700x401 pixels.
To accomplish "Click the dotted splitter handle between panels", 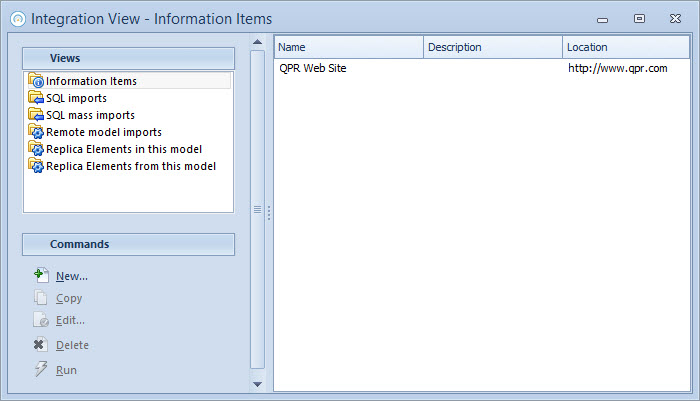I will pos(269,213).
